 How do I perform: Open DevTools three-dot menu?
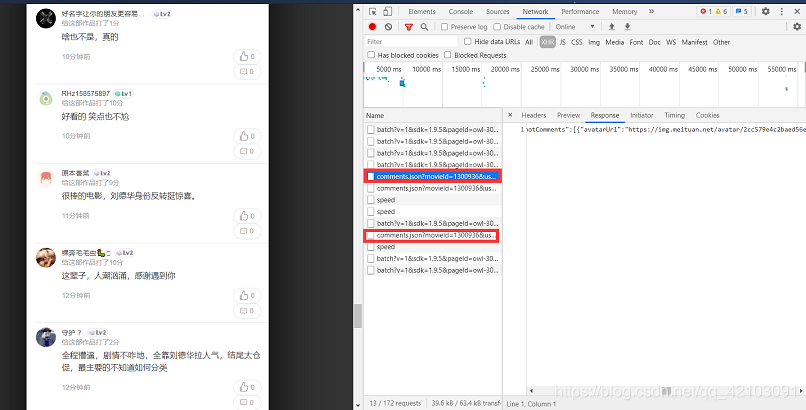[x=782, y=11]
